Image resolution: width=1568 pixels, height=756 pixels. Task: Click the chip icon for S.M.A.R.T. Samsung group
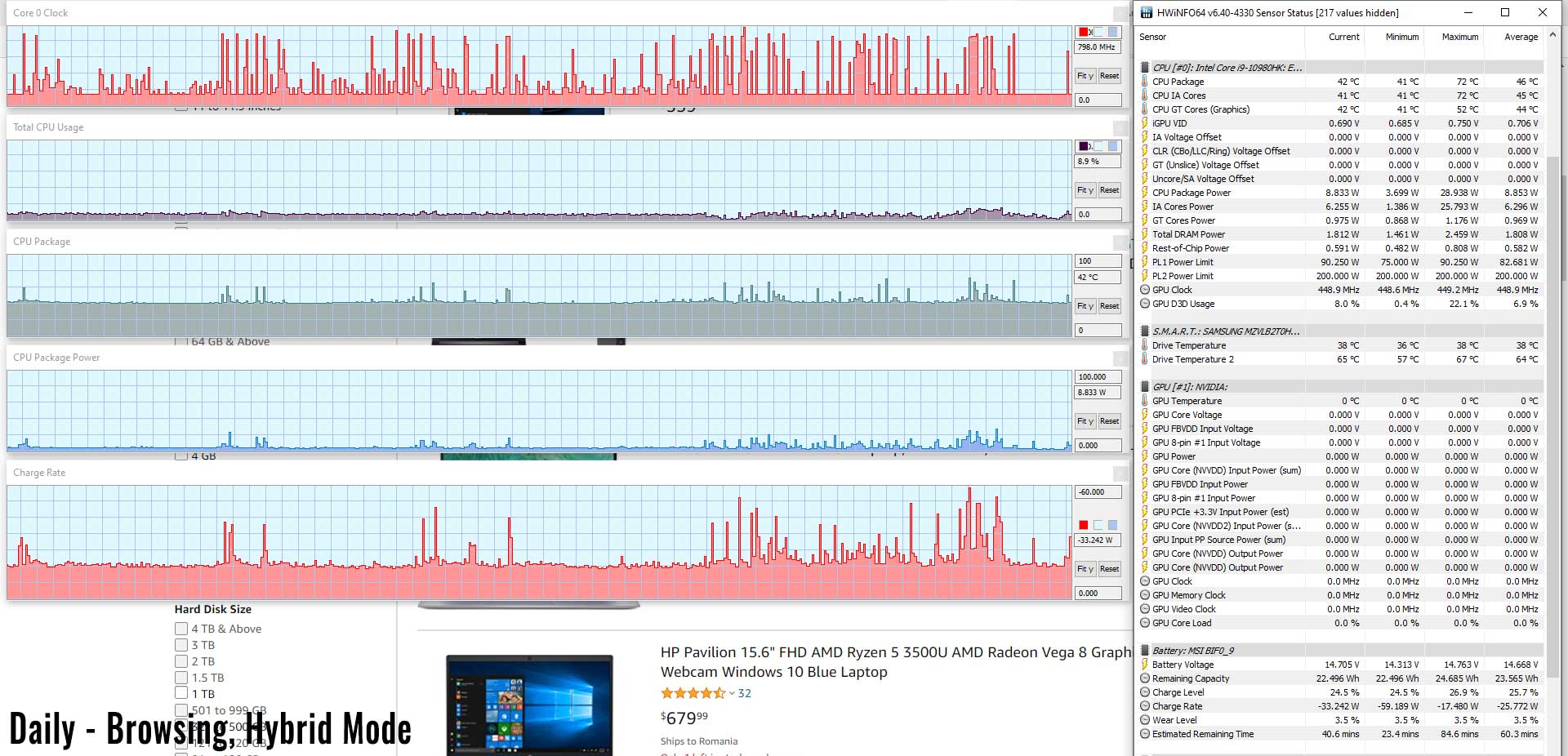point(1145,331)
